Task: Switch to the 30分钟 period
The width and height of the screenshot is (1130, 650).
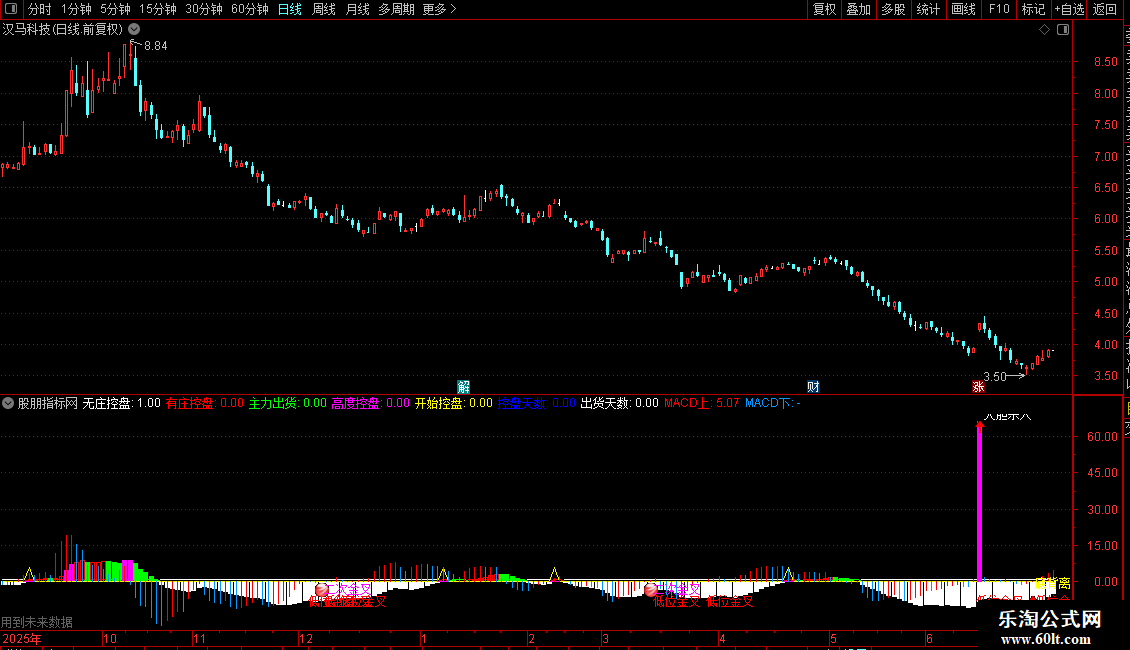Action: (x=204, y=9)
